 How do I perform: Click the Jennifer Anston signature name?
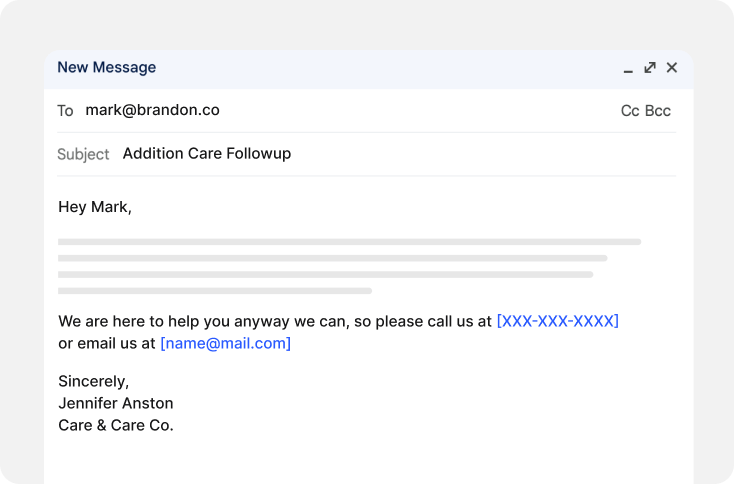[x=116, y=403]
